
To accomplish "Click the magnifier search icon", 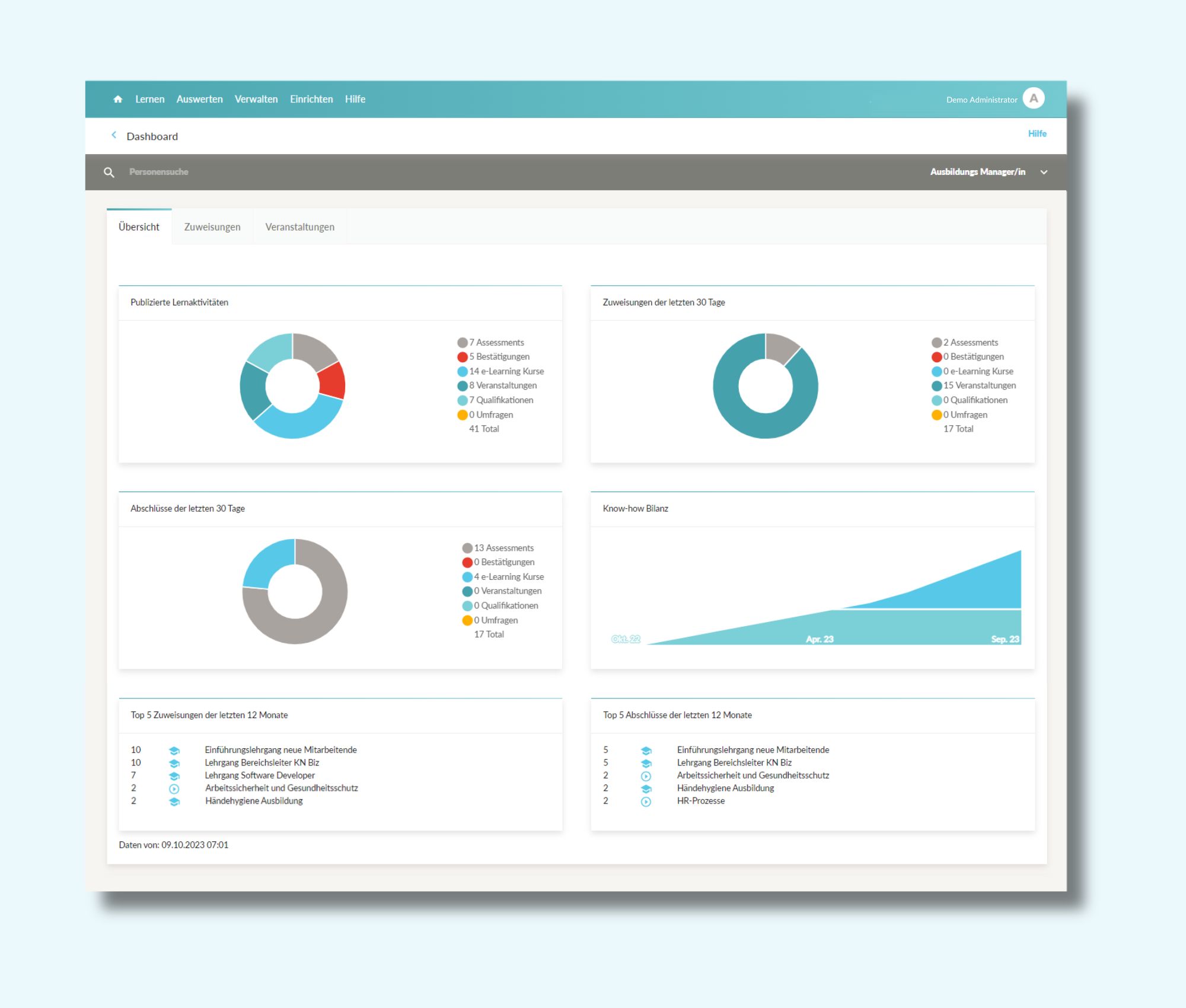I will click(x=109, y=172).
